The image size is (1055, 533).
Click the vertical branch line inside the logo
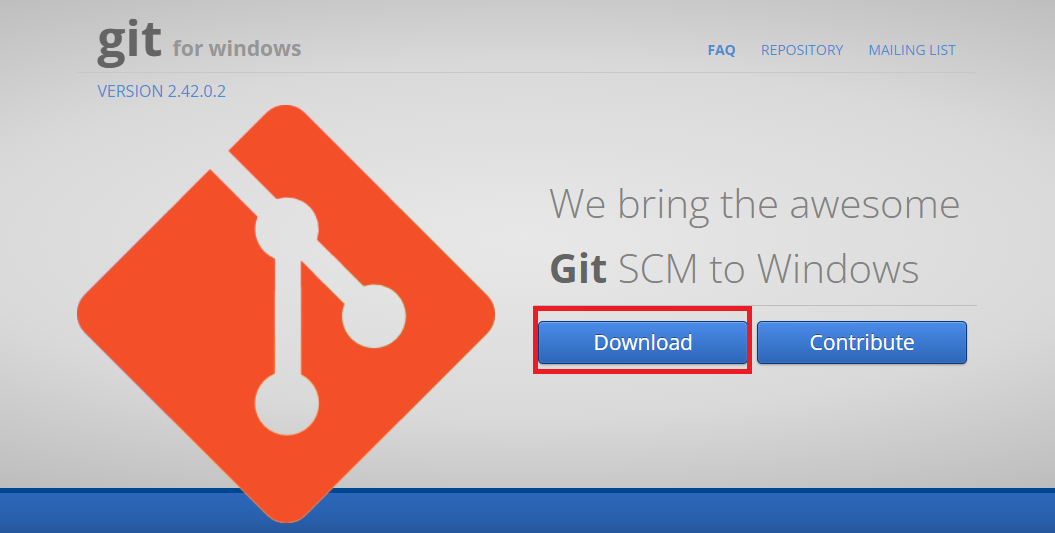pyautogui.click(x=287, y=316)
